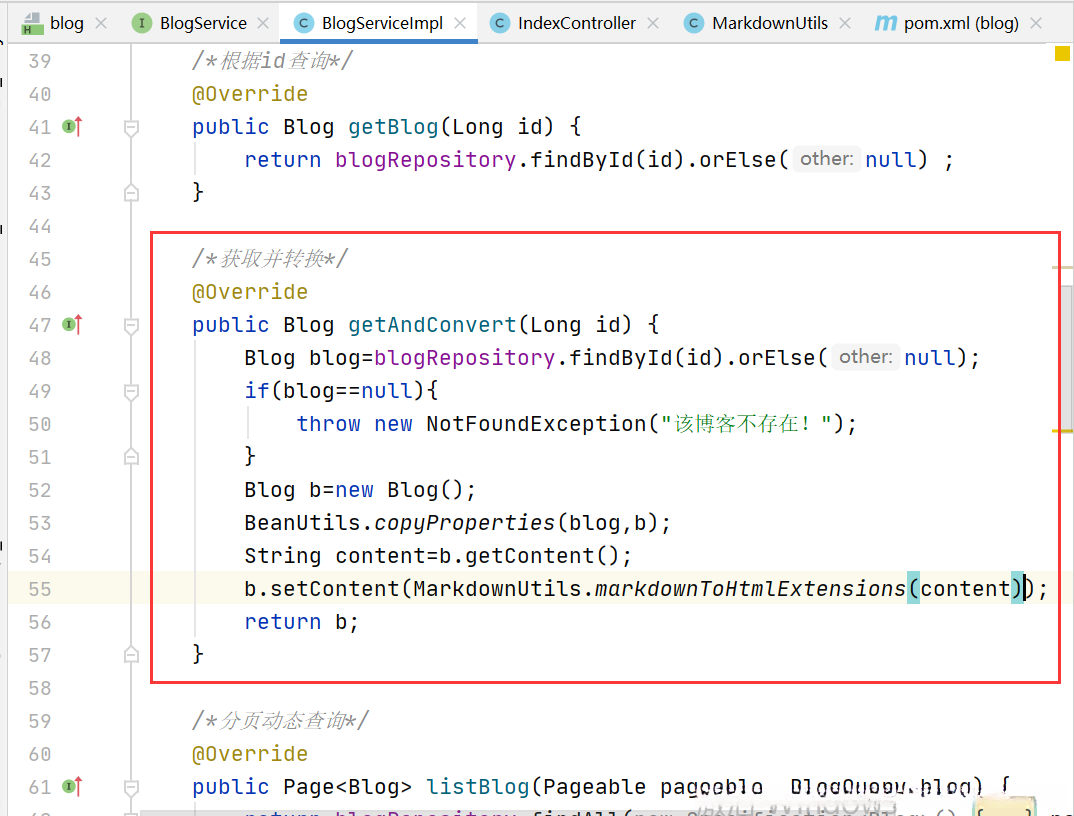Click the class icon on MarkdownUtils tab
Screen dimensions: 1074x816
(x=694, y=23)
